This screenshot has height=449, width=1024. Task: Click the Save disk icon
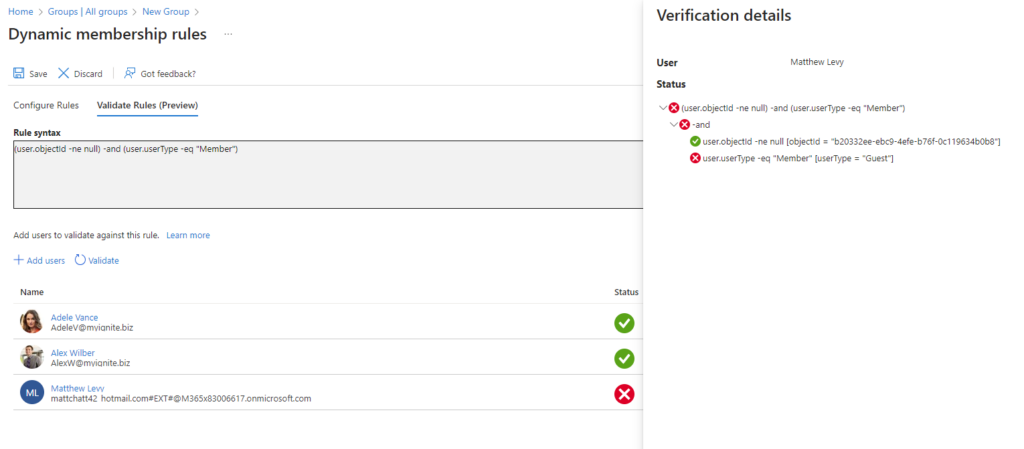19,73
